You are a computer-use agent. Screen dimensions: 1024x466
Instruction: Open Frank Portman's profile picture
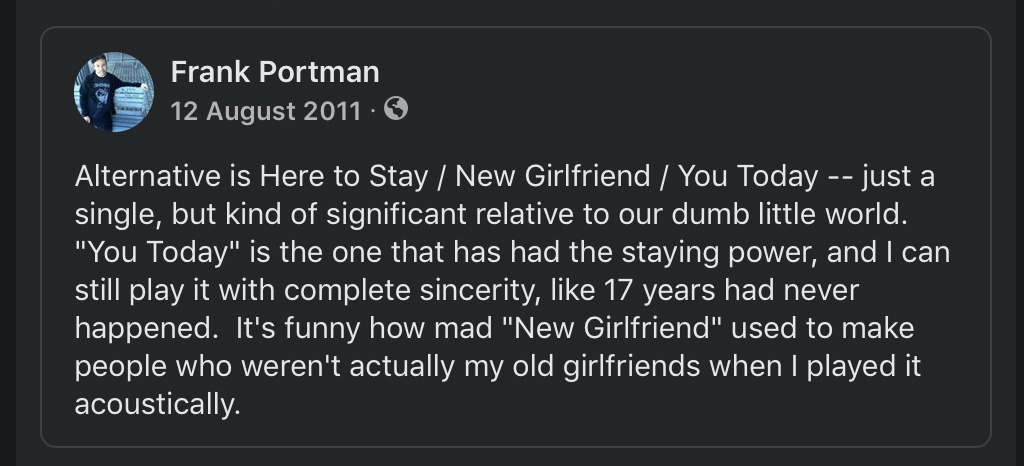113,92
